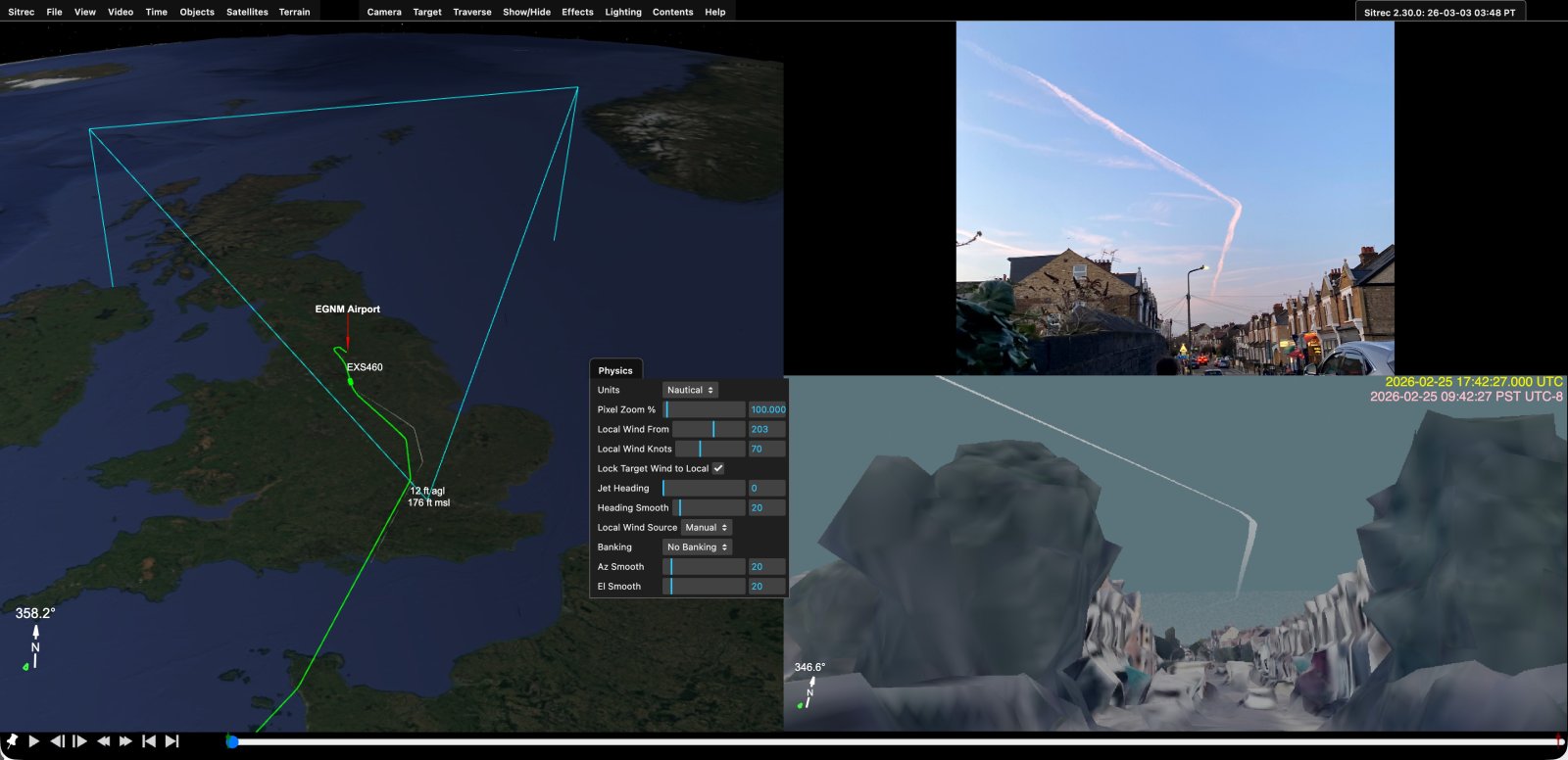
Task: Open the Units dropdown showing Nautical
Action: (690, 390)
